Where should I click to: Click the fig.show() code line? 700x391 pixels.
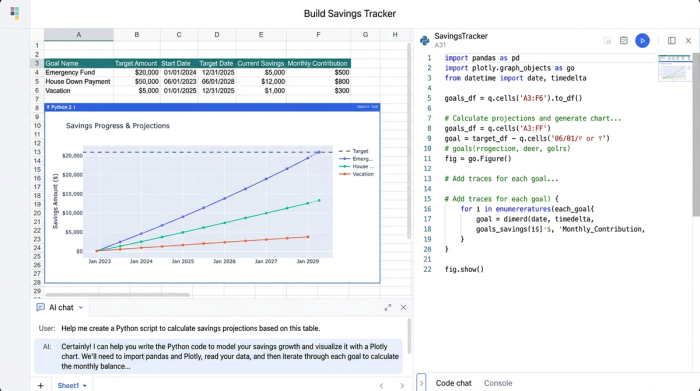(464, 270)
